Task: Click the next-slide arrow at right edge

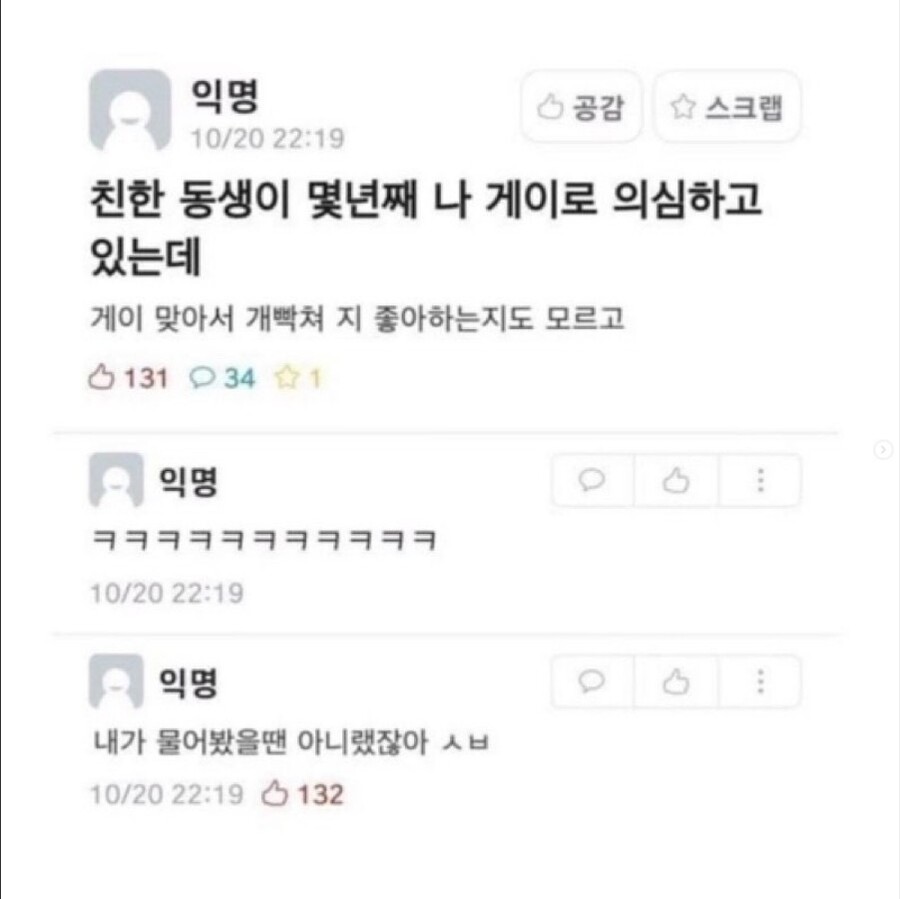Action: click(x=883, y=450)
